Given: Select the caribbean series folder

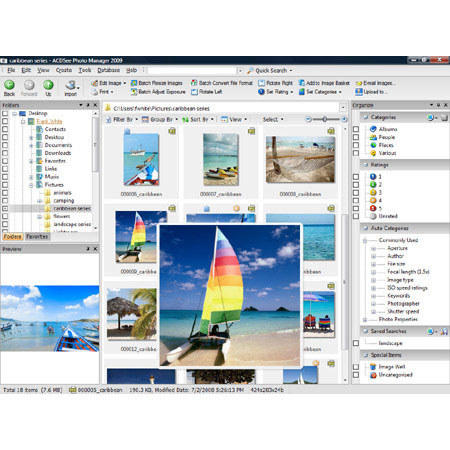Looking at the screenshot, I should tap(72, 208).
